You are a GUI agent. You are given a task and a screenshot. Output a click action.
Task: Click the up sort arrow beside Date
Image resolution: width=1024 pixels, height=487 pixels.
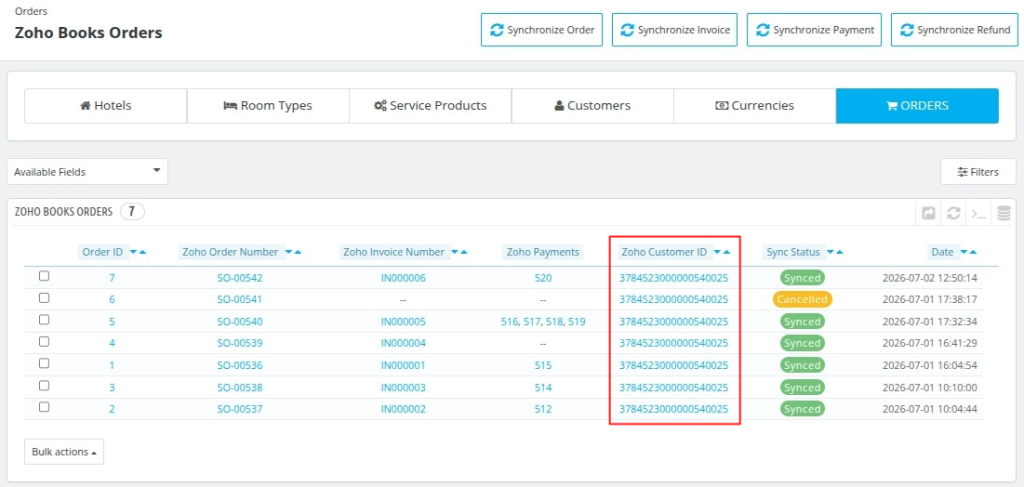pyautogui.click(x=972, y=252)
